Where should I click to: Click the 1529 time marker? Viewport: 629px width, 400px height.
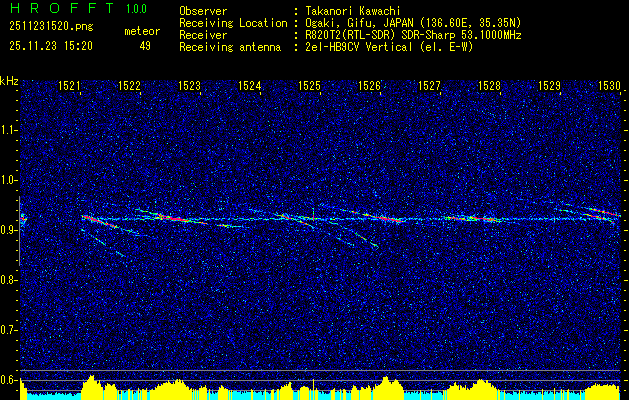550,85
